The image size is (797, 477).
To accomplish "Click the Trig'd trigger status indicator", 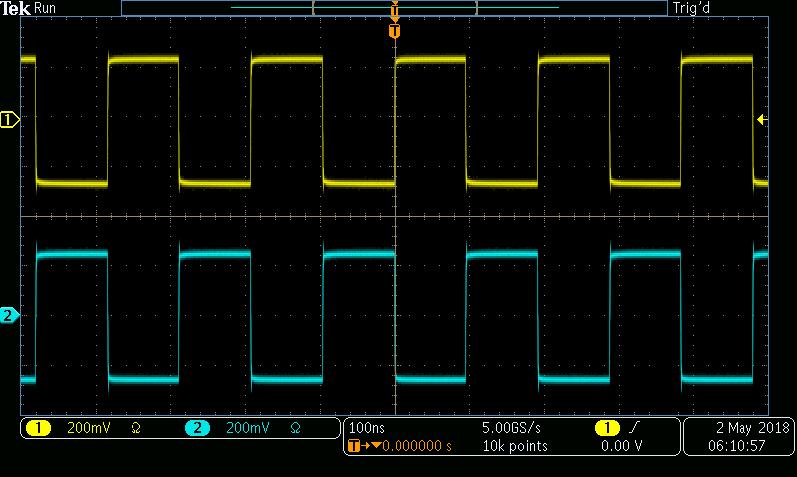I will 692,8.
